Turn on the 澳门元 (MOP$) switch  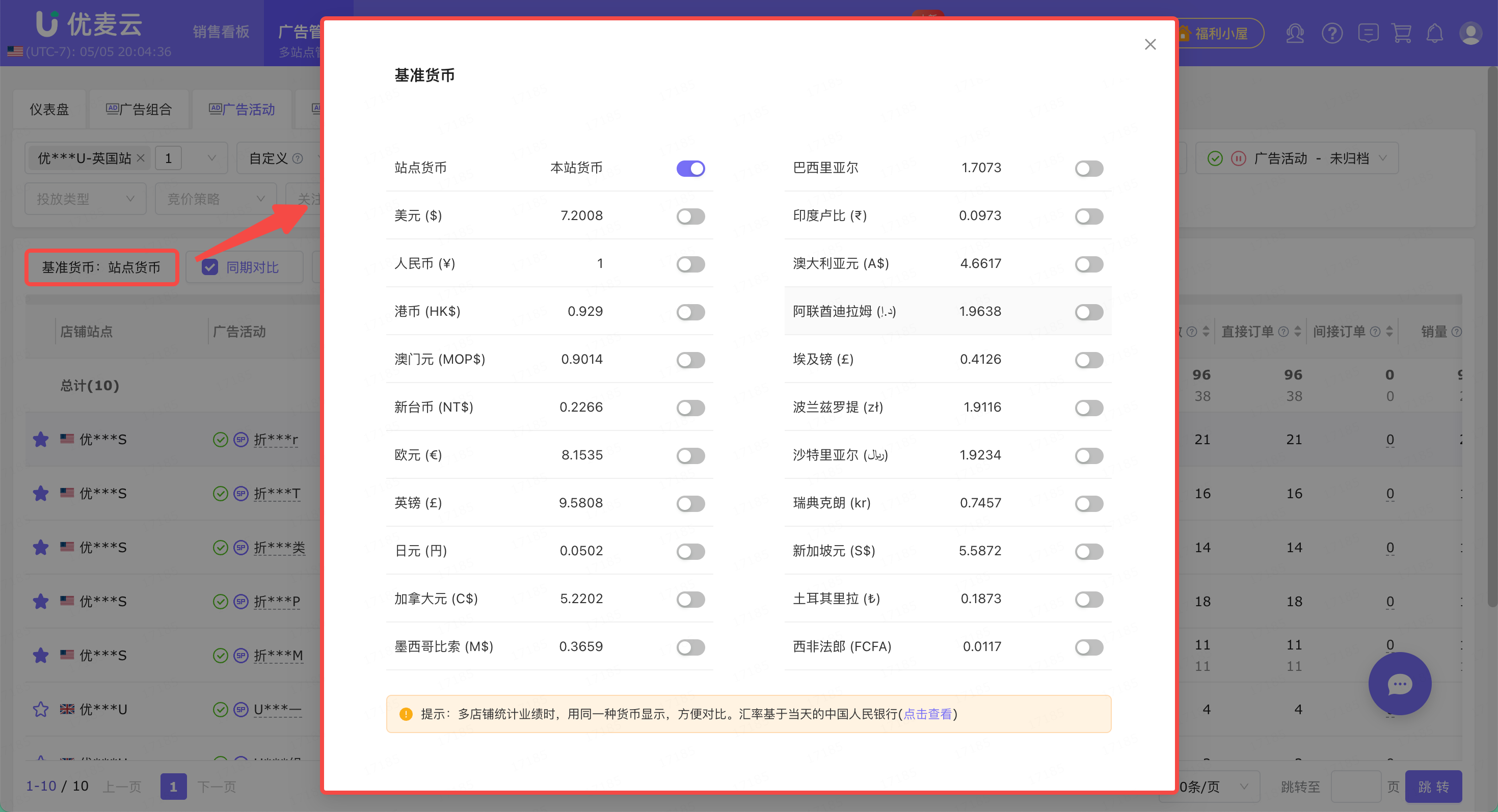pos(690,360)
